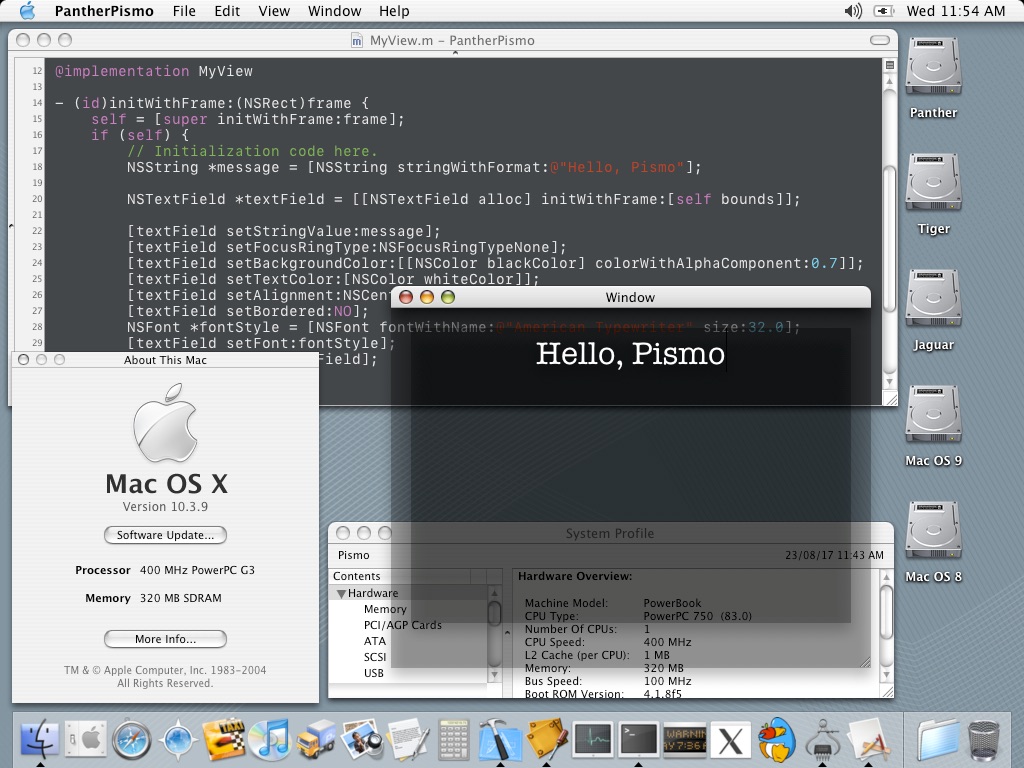
Task: Click the menu bar clock
Action: click(x=955, y=11)
